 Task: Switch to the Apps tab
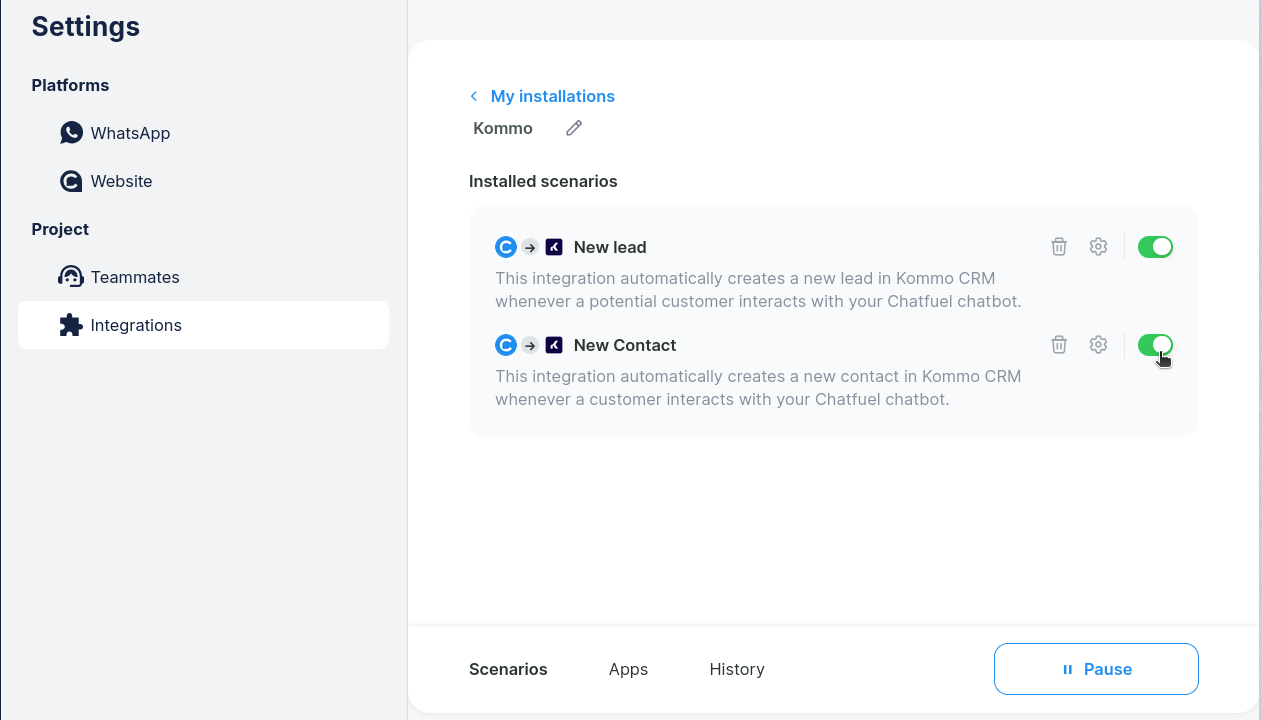(628, 669)
